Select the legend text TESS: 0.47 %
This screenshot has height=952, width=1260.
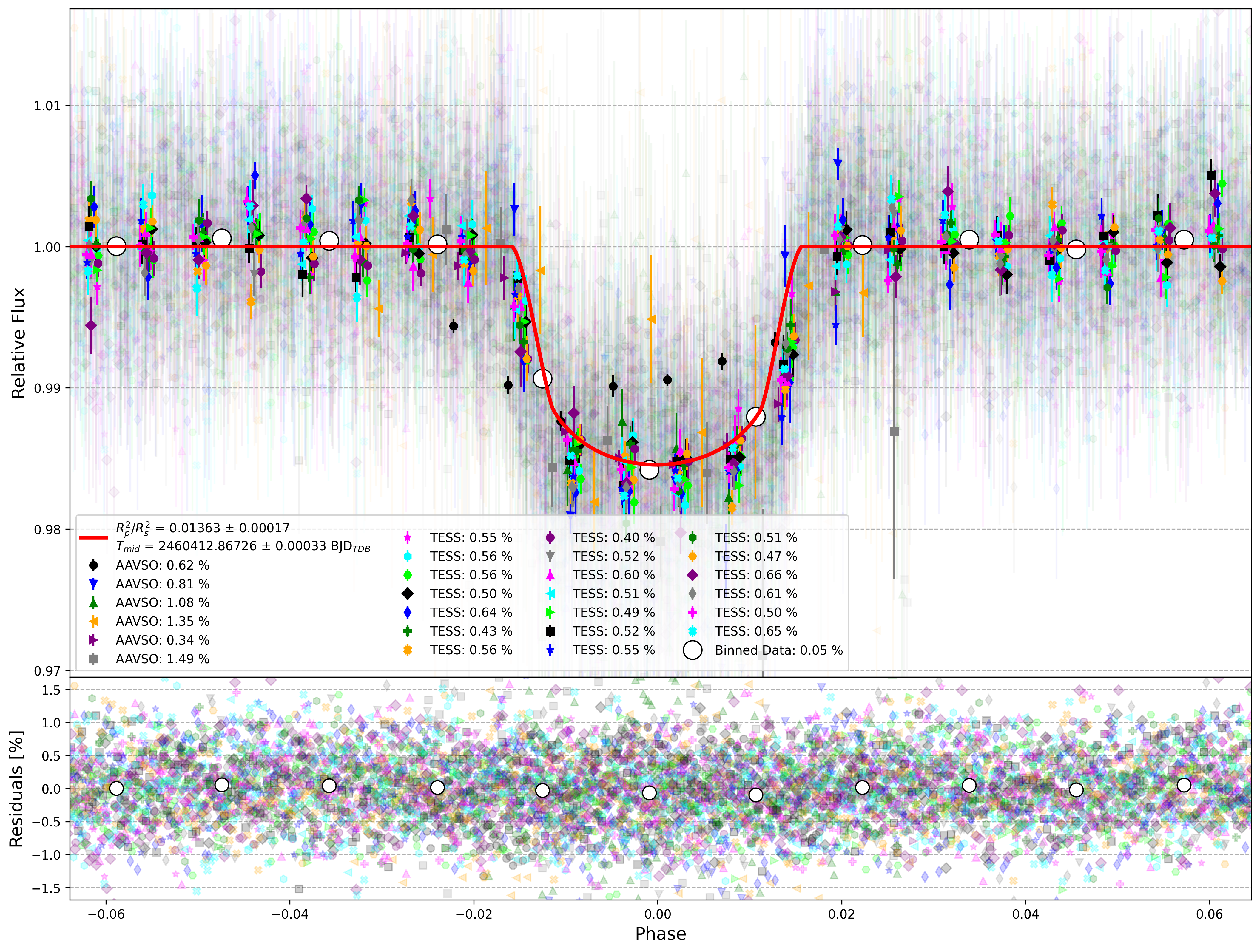pos(756,556)
